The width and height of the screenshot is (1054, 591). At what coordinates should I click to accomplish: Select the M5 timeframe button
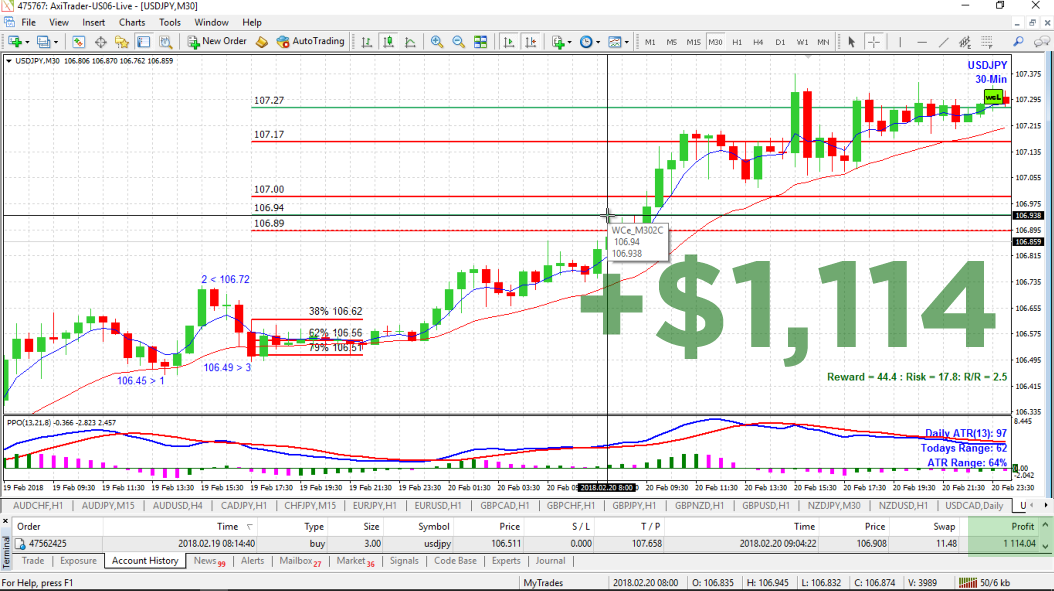(x=672, y=42)
